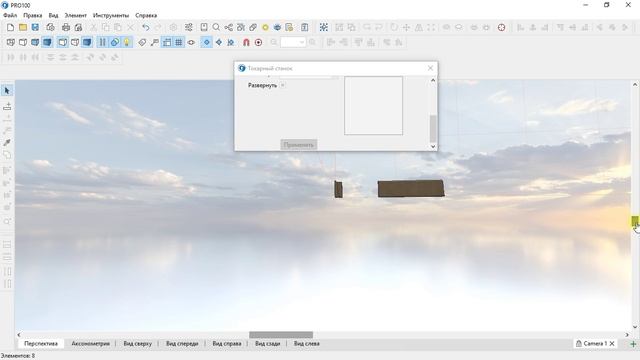Click the yellow circle icon in the top toolbar
The width and height of the screenshot is (640, 360).
[265, 27]
